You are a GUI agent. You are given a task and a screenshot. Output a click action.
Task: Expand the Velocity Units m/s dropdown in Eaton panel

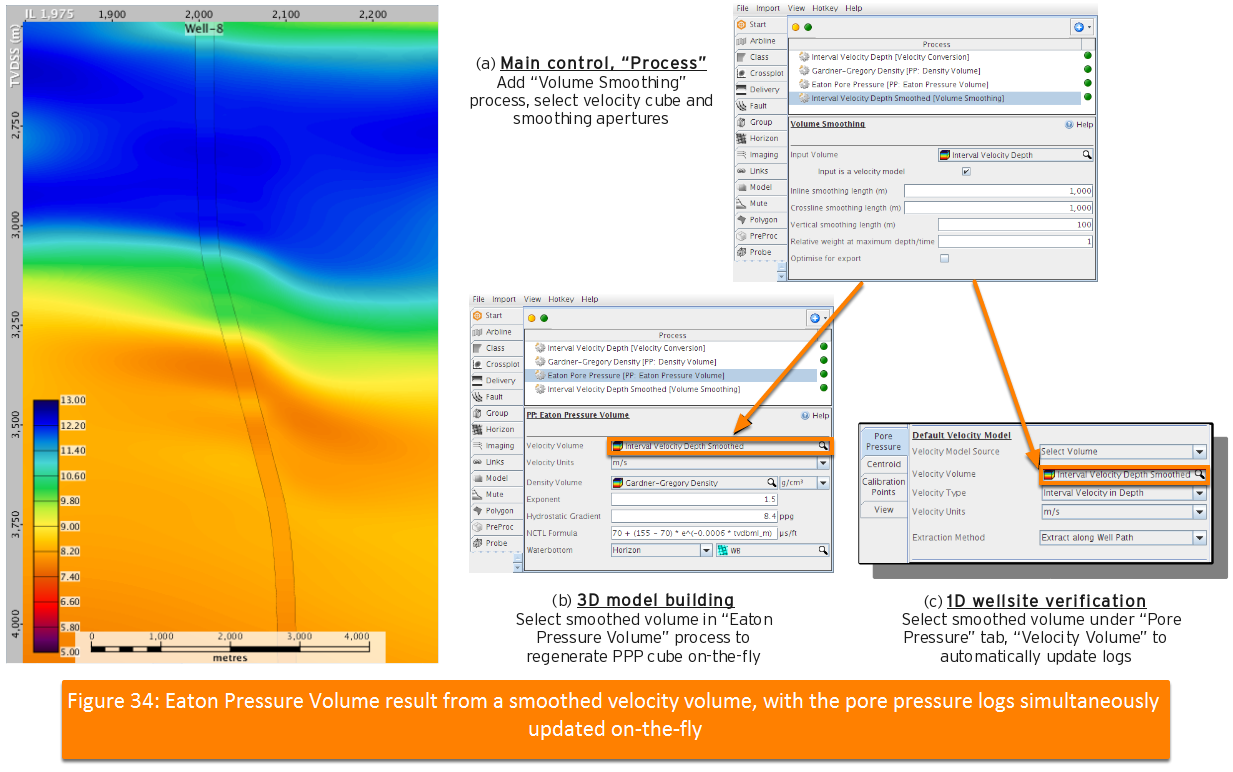click(x=823, y=463)
